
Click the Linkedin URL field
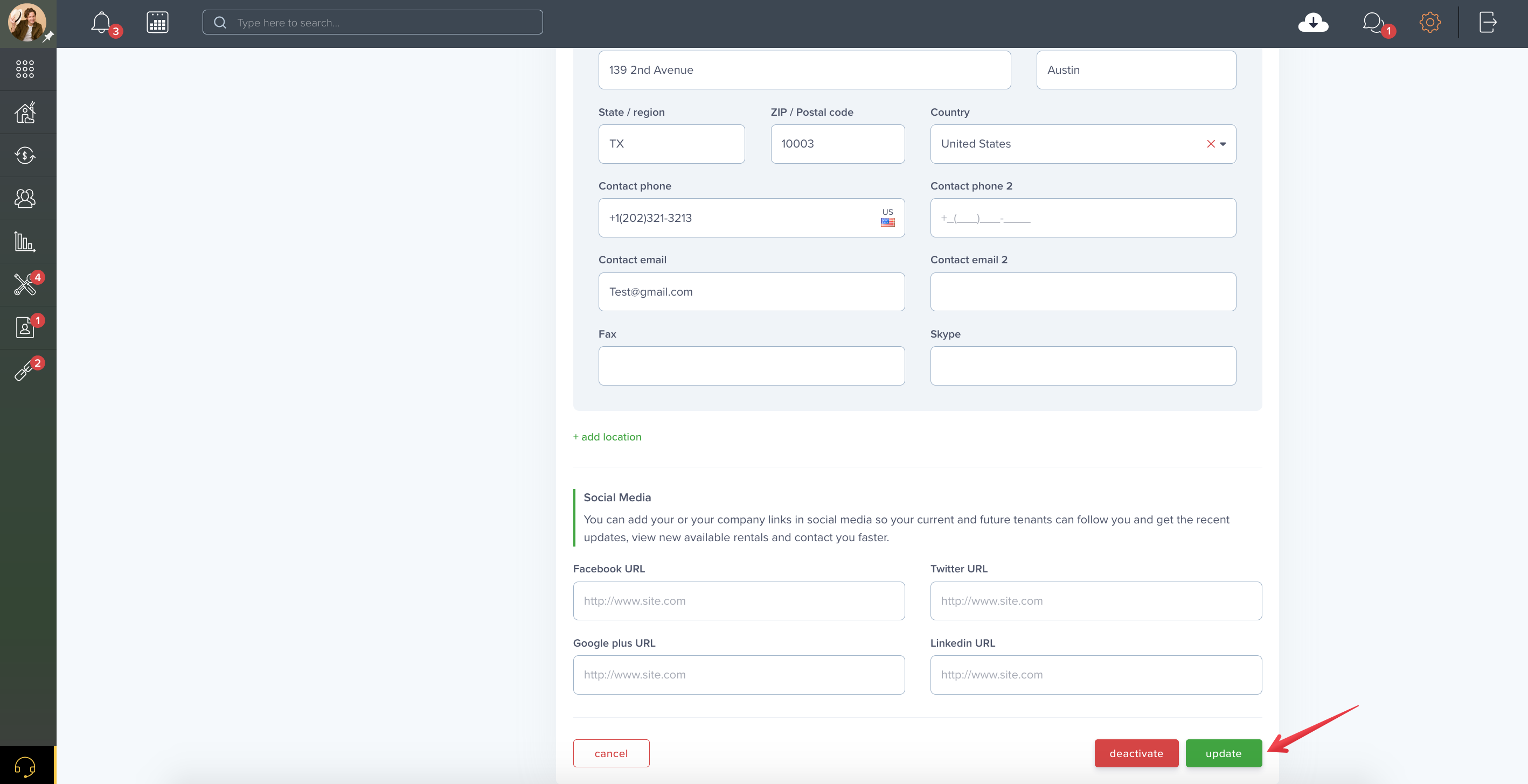coord(1095,675)
